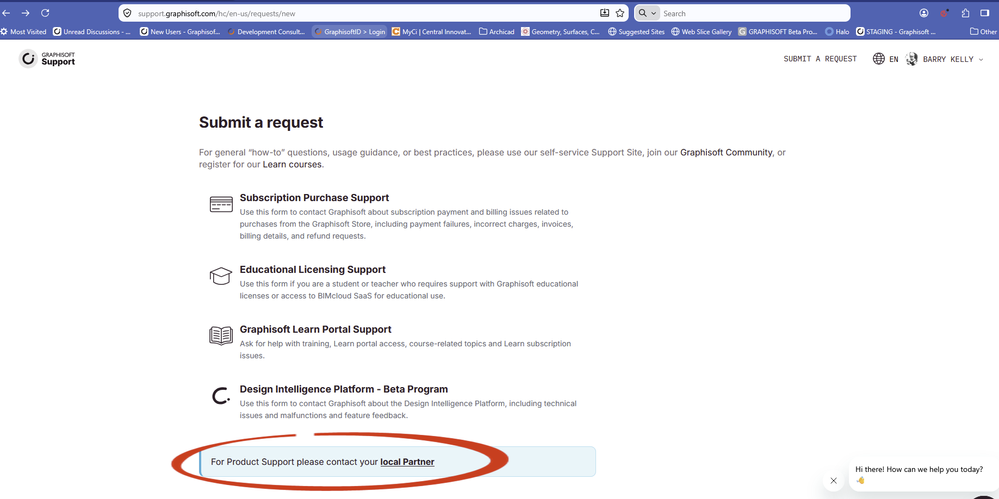Toggle the browser sidebar icon
Viewport: 999px width, 499px height.
[x=985, y=13]
